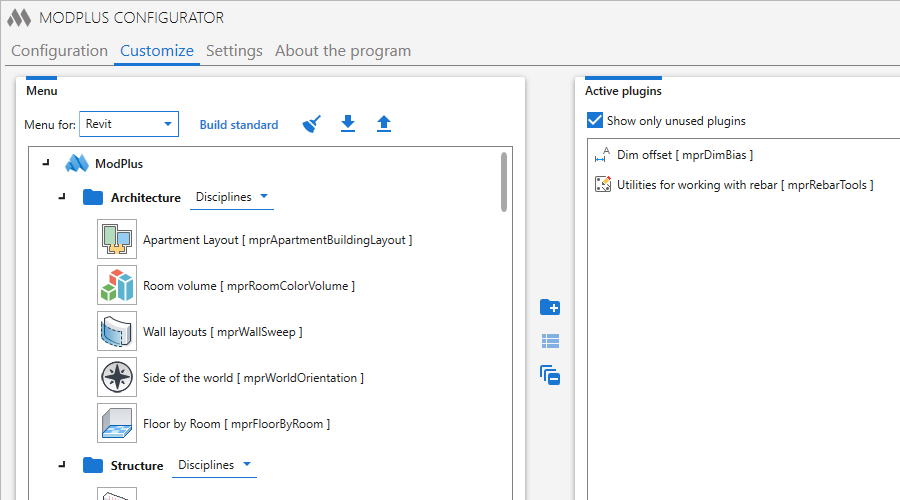Screen dimensions: 900x500
Task: Click the rebar utilities plugin icon
Action: [x=603, y=184]
